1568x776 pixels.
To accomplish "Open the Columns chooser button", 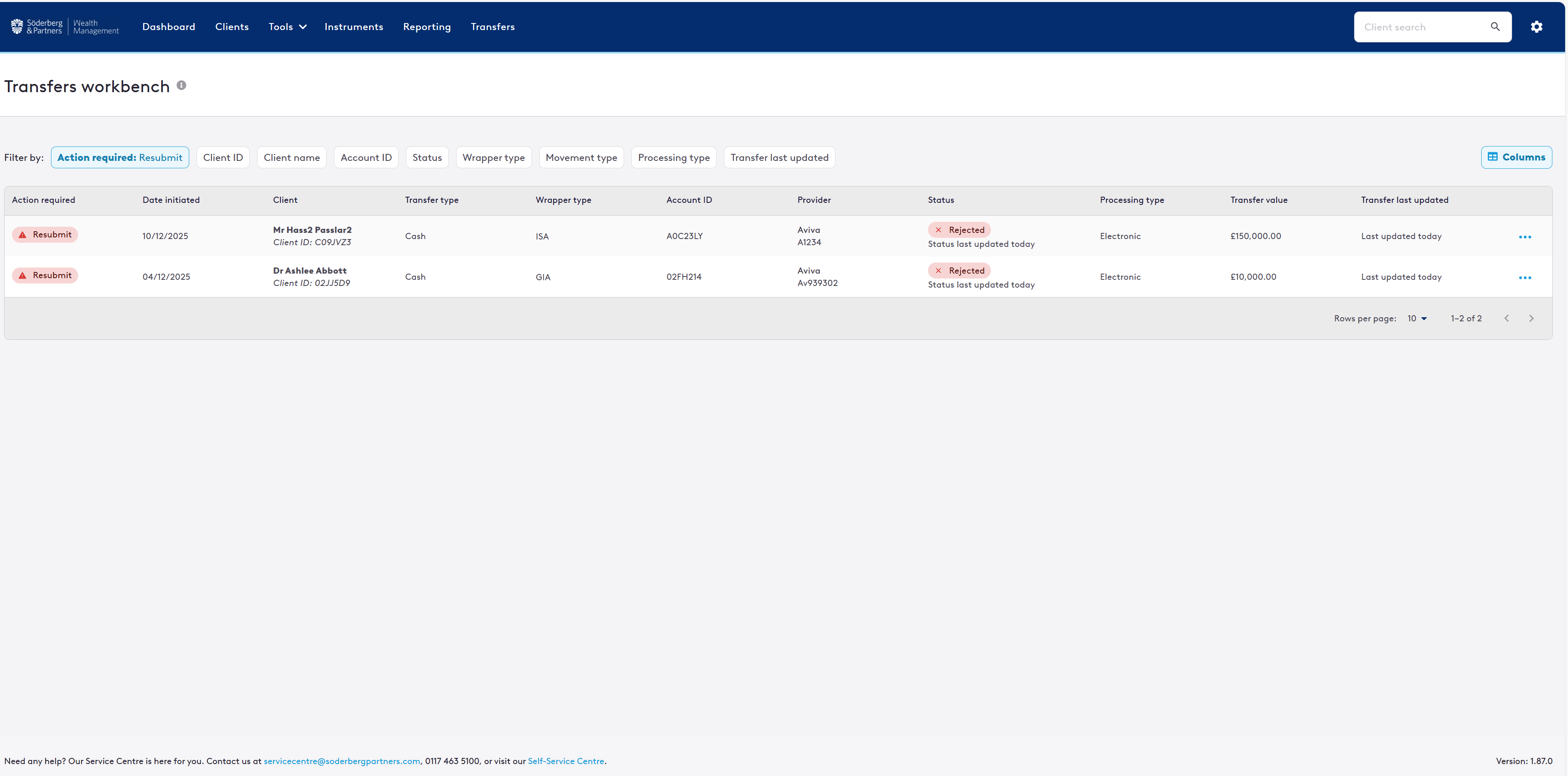I will [1516, 157].
